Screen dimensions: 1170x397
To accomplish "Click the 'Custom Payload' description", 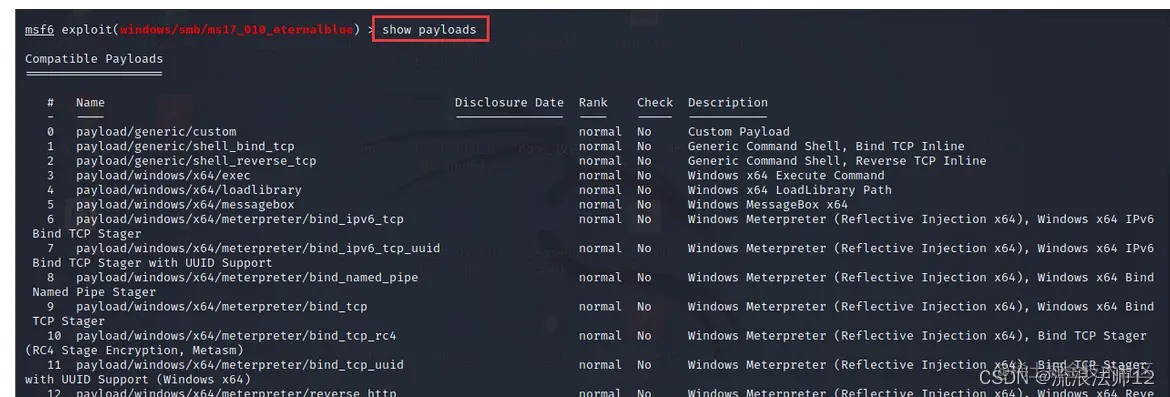I will (x=739, y=132).
